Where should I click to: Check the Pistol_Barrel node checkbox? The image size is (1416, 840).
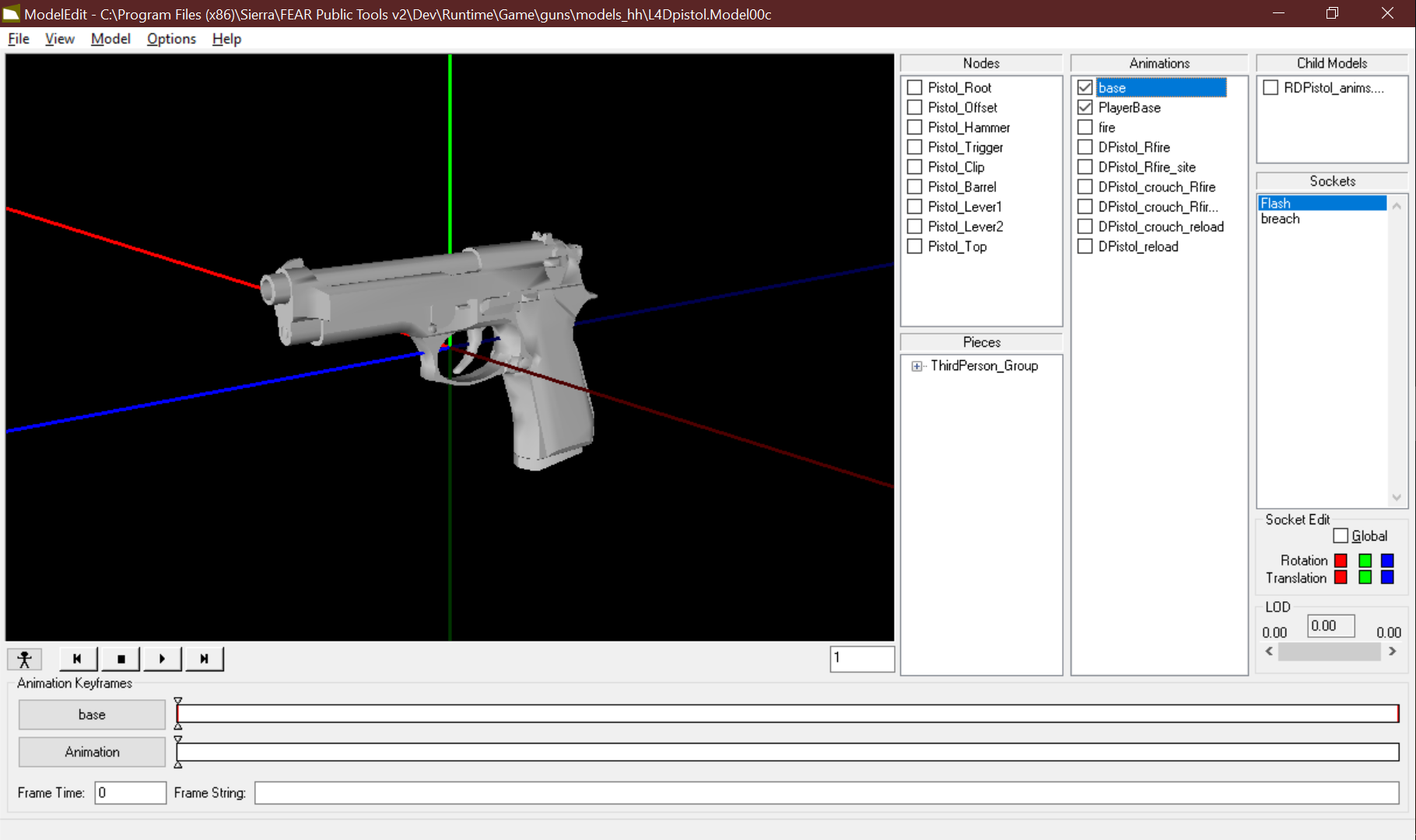click(x=915, y=187)
